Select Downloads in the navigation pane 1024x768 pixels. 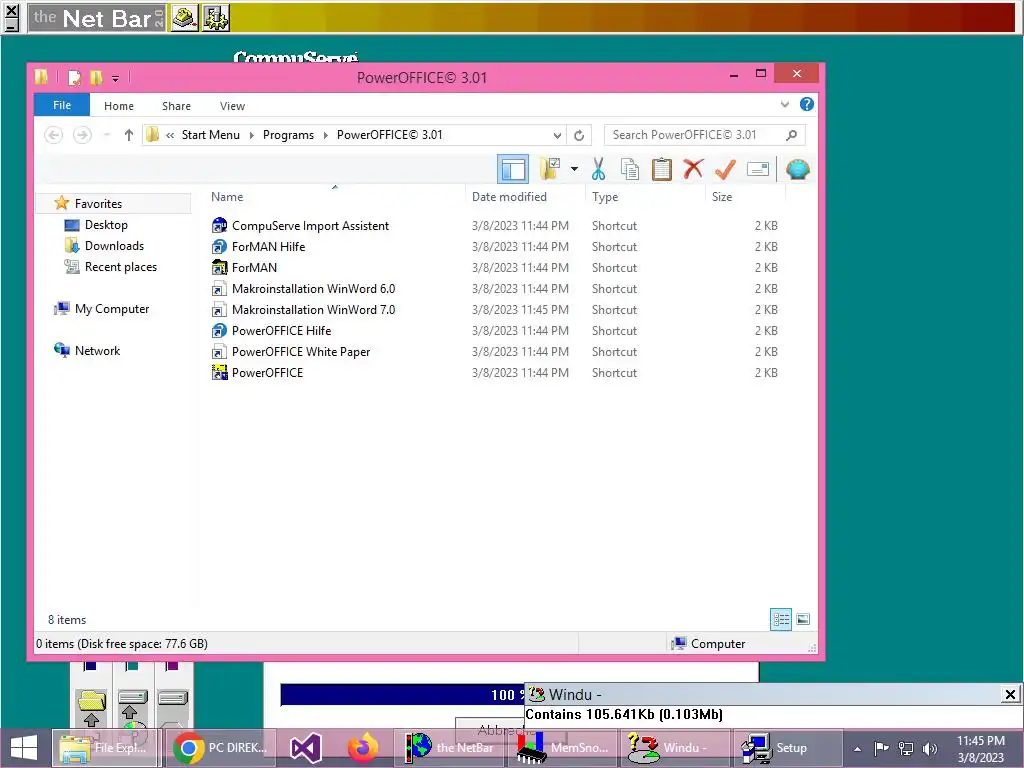[x=114, y=246]
